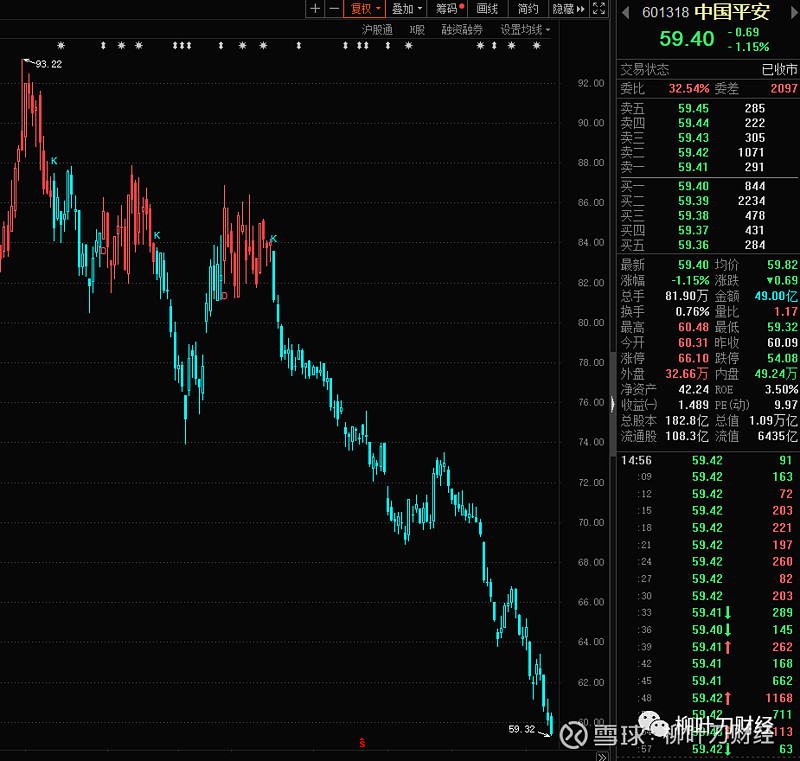This screenshot has width=800, height=761.
Task: Click 最高 value 60.48
Action: coord(693,327)
